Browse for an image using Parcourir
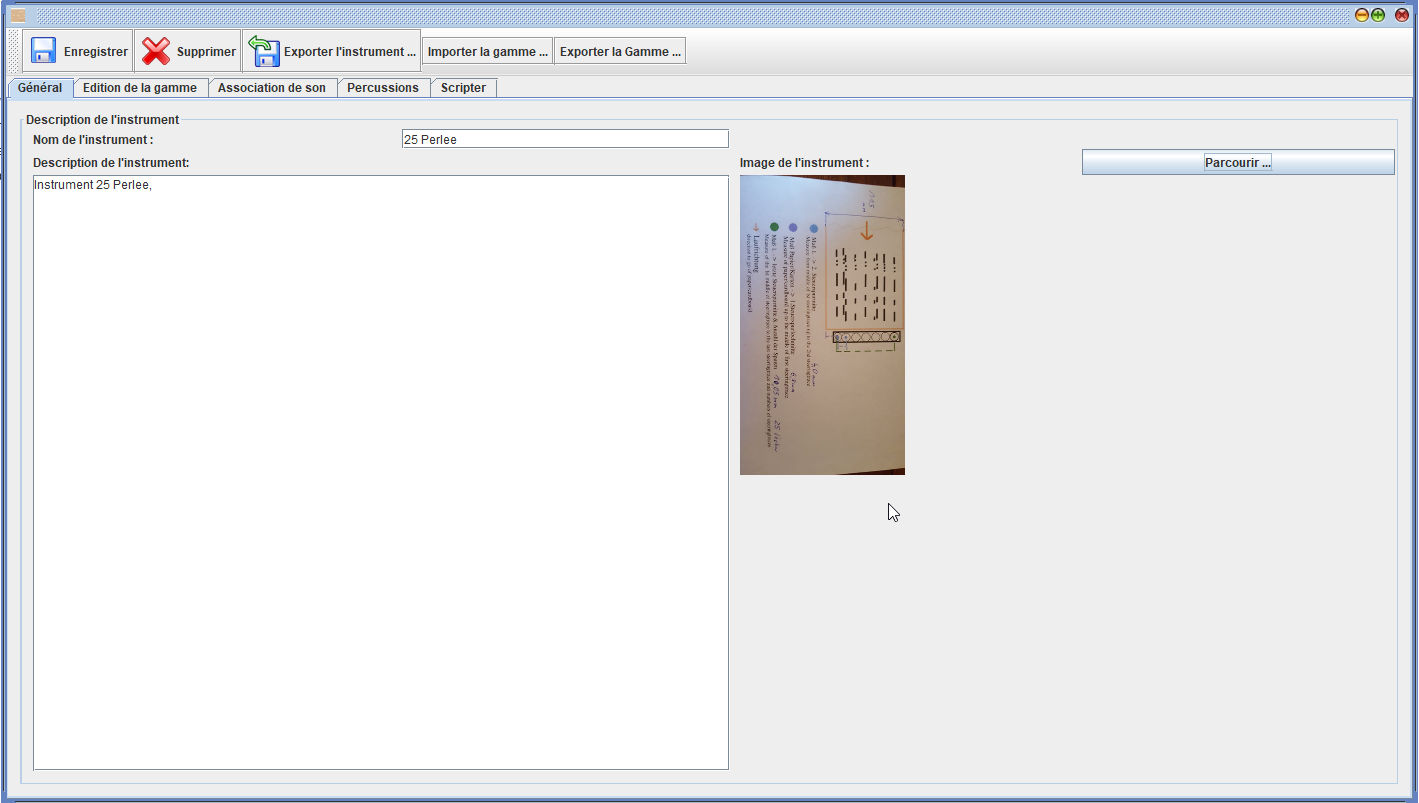The width and height of the screenshot is (1419, 803). click(x=1237, y=162)
